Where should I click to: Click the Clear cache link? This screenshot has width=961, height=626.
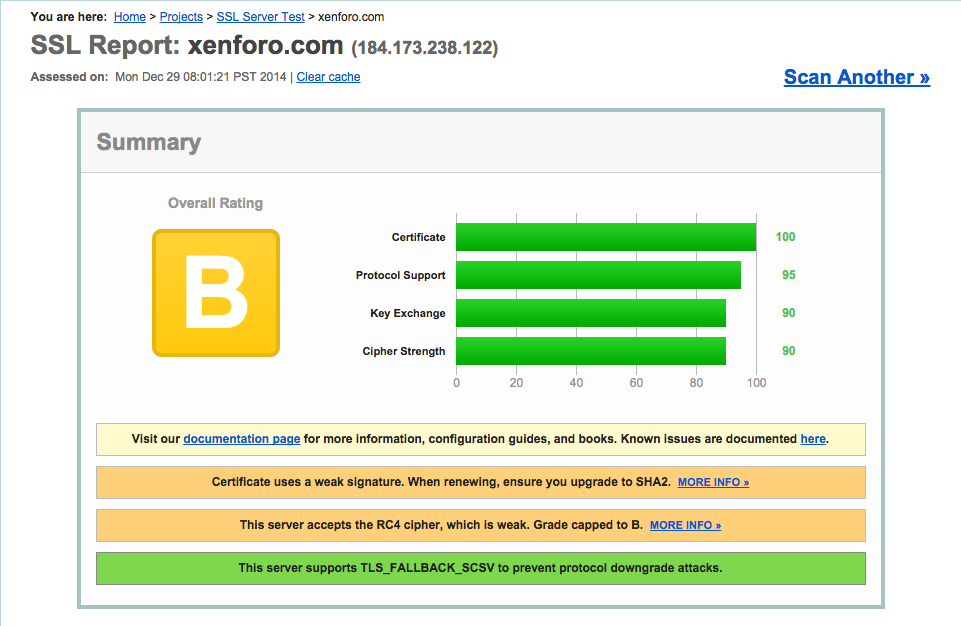pos(328,77)
